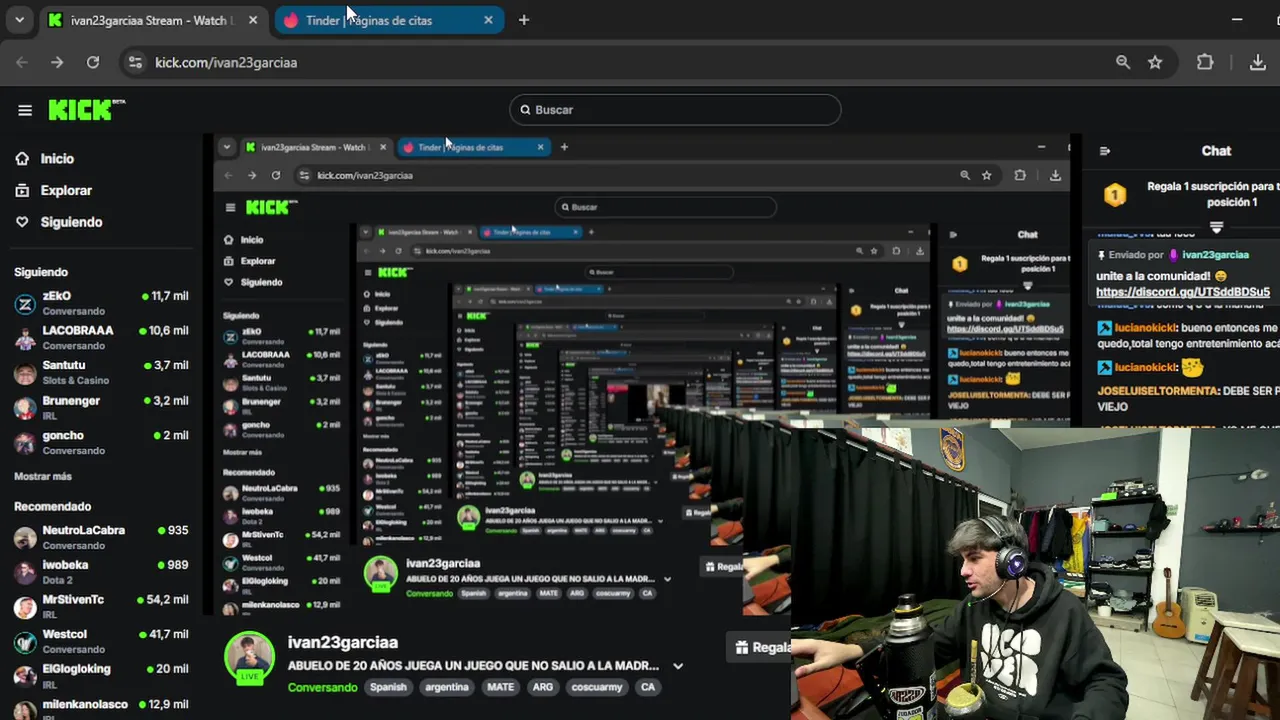Expand the list with Mostrar más
The width and height of the screenshot is (1280, 720).
[x=43, y=477]
